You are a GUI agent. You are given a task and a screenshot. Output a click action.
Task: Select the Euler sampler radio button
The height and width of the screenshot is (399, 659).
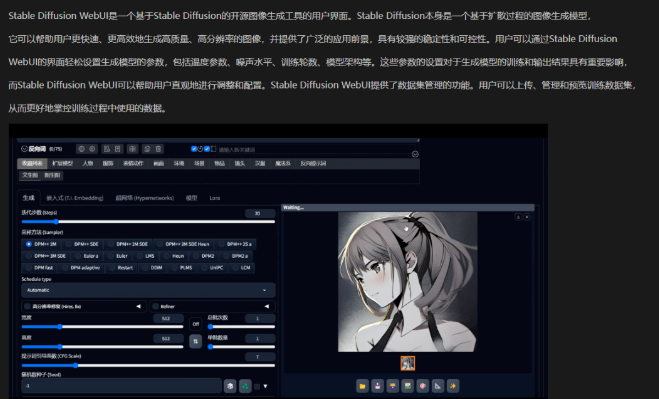pos(118,256)
